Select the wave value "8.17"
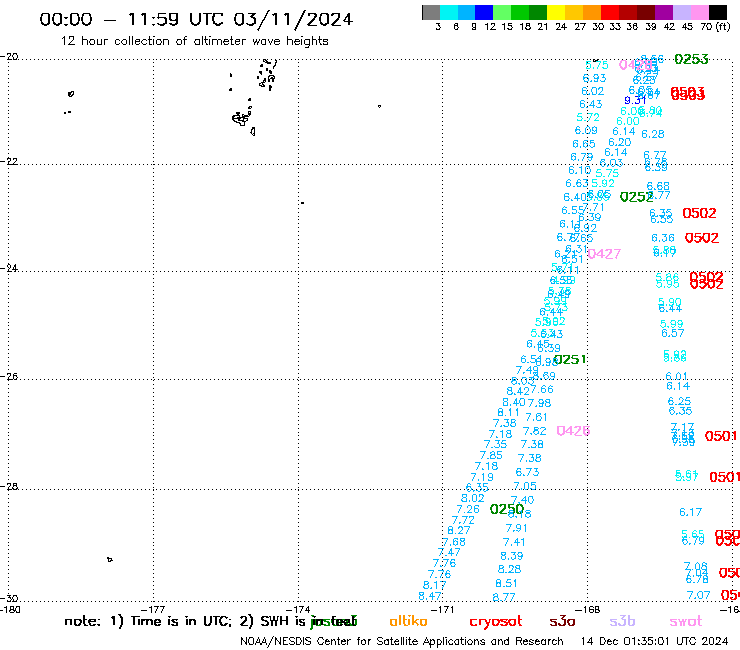 435,585
